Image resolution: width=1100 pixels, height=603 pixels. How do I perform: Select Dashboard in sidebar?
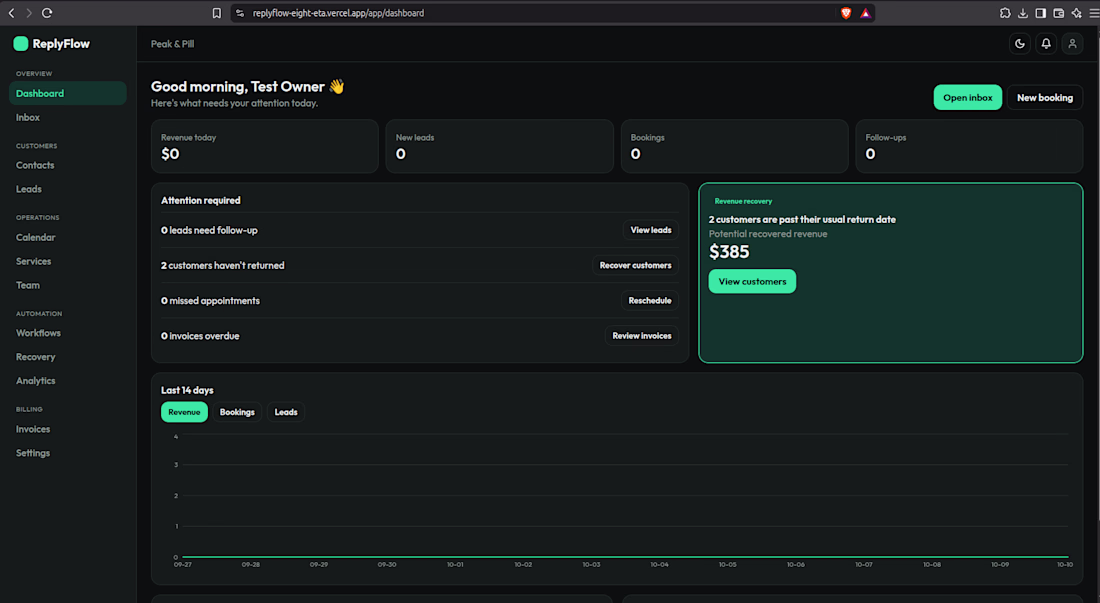point(67,93)
